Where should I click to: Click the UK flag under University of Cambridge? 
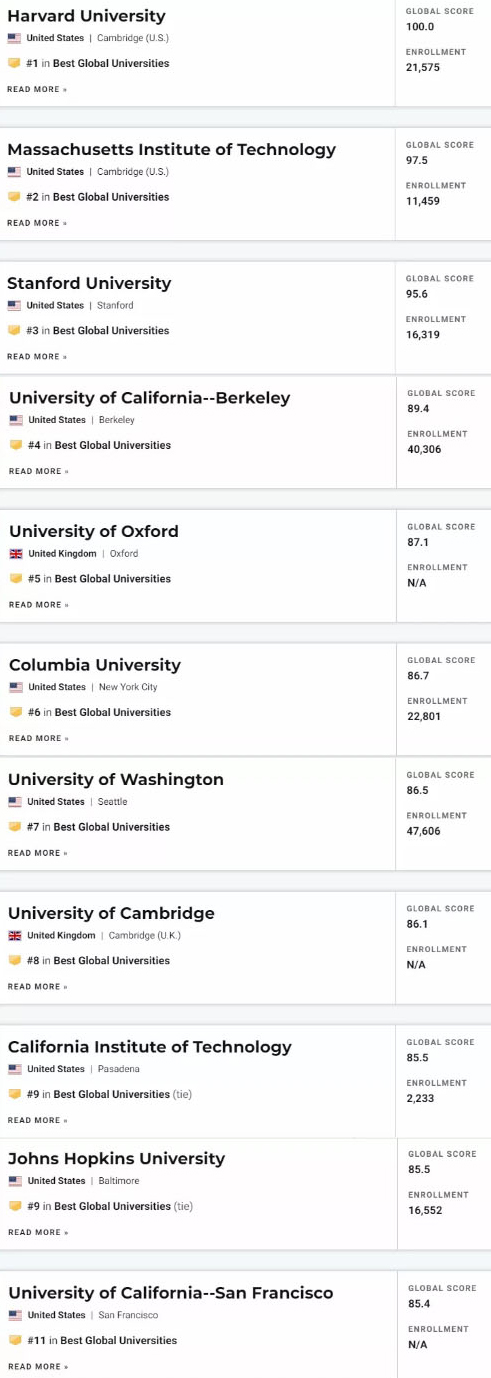pos(15,936)
